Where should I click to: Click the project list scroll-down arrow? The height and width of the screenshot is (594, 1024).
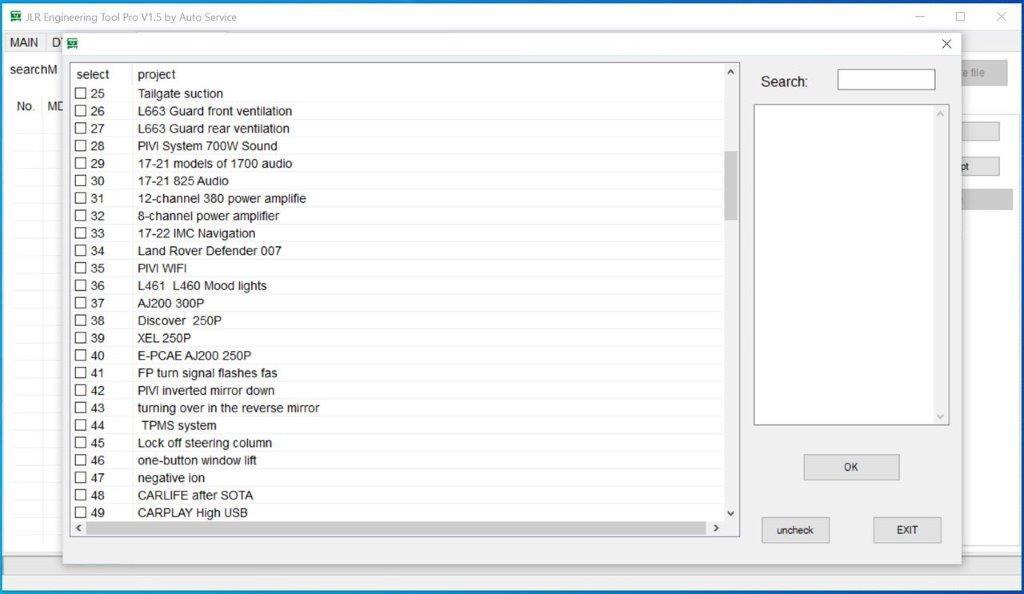[731, 514]
